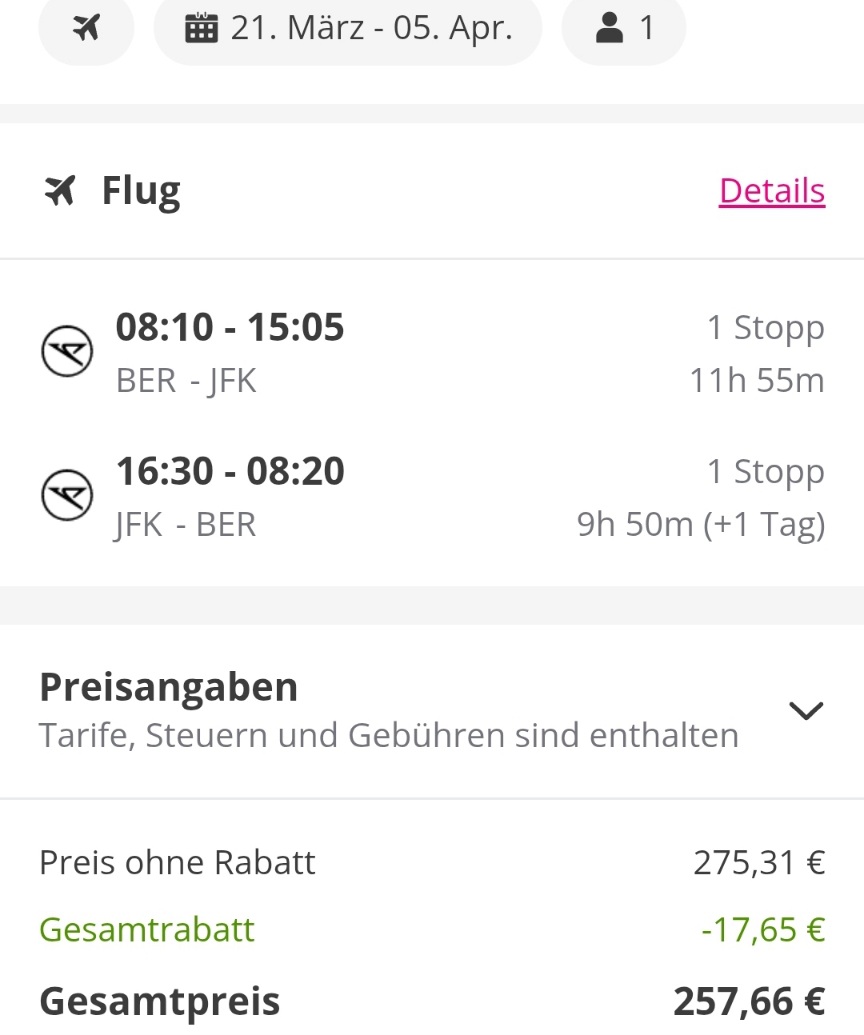Click the return 9h 50m (+1 Tag) duration

(701, 525)
